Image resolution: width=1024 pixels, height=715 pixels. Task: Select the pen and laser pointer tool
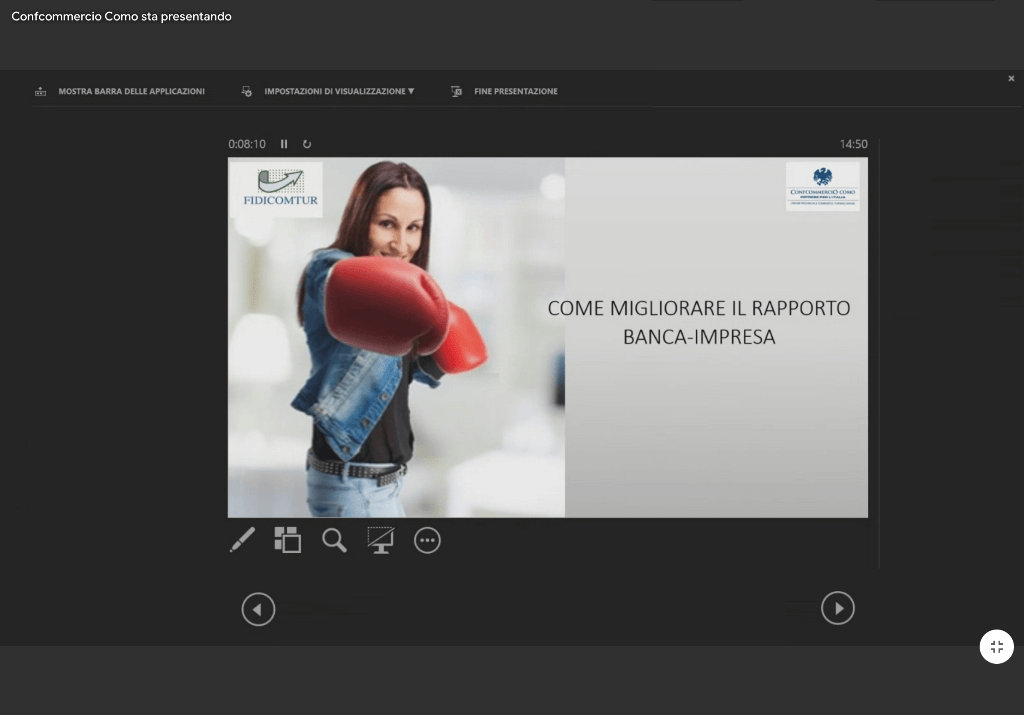pos(242,540)
